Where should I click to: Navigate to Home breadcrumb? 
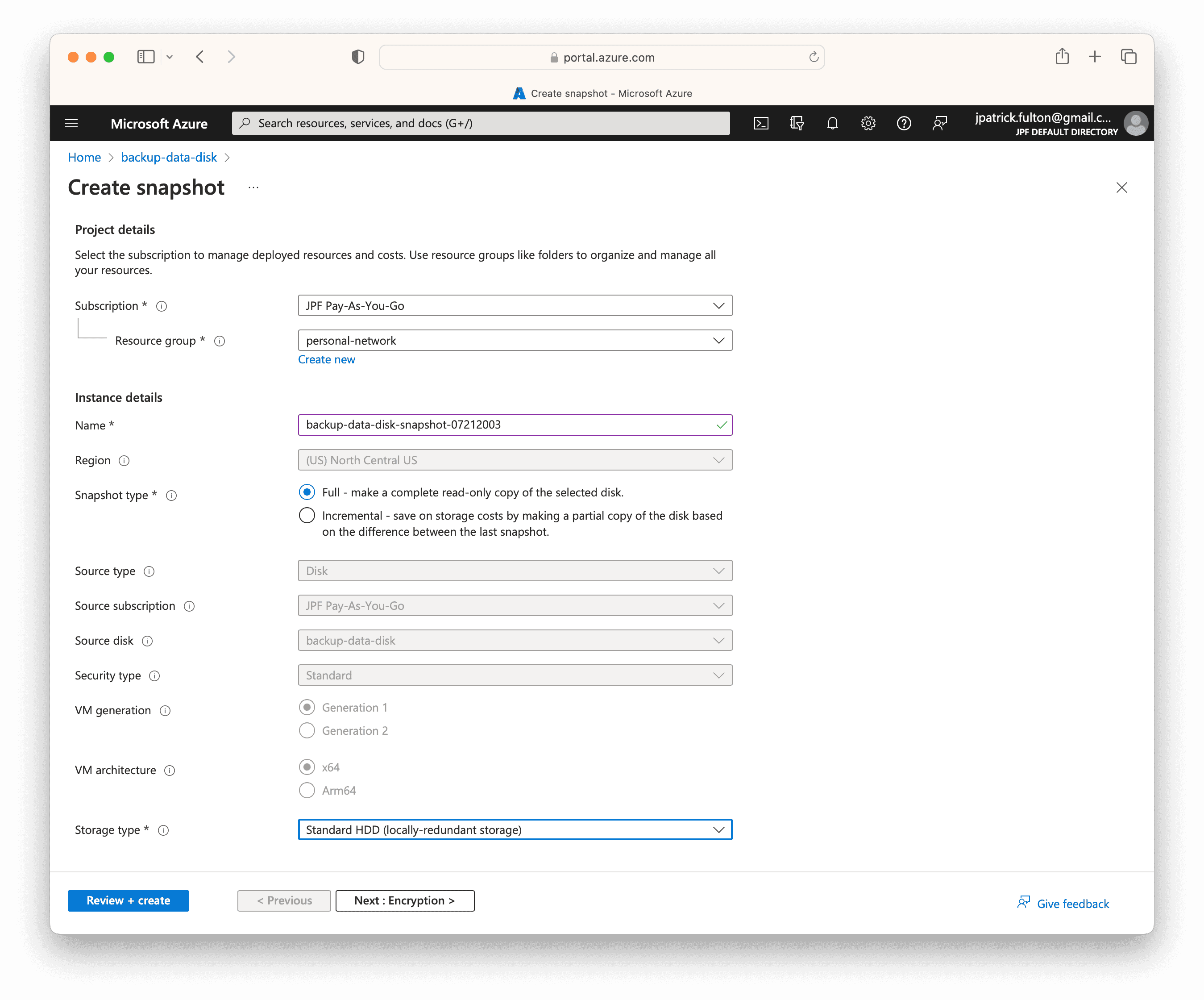pyautogui.click(x=84, y=157)
